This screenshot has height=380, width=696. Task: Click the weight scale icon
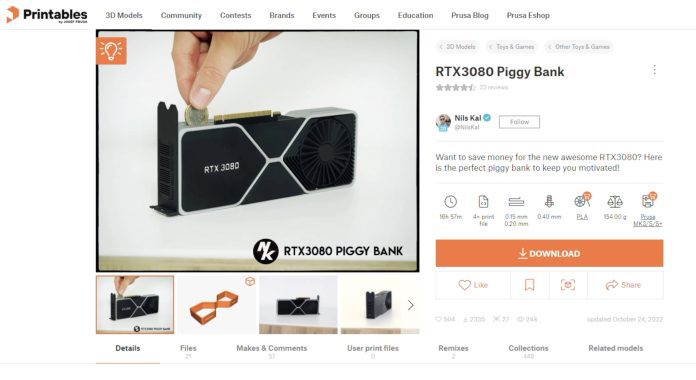615,202
